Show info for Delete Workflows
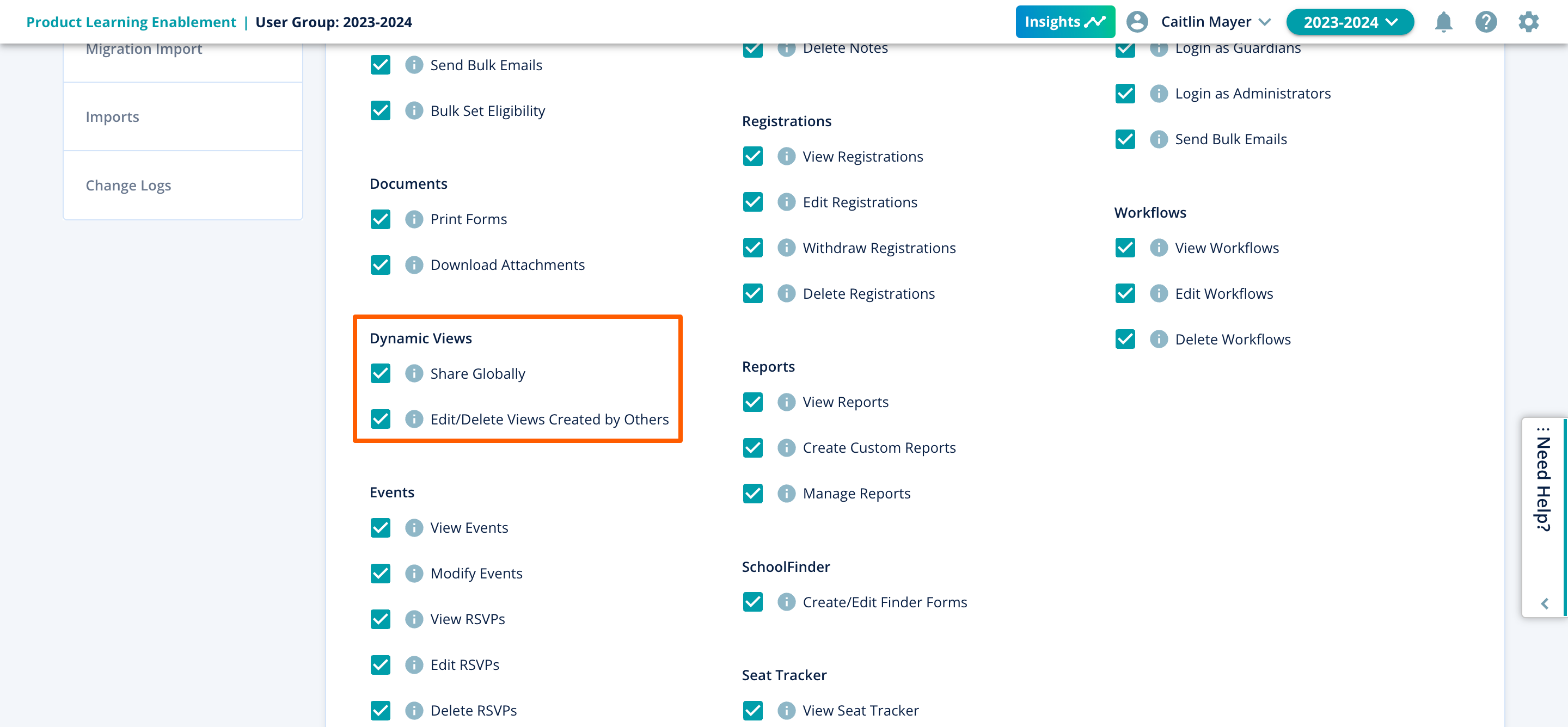The image size is (1568, 727). click(x=1159, y=339)
